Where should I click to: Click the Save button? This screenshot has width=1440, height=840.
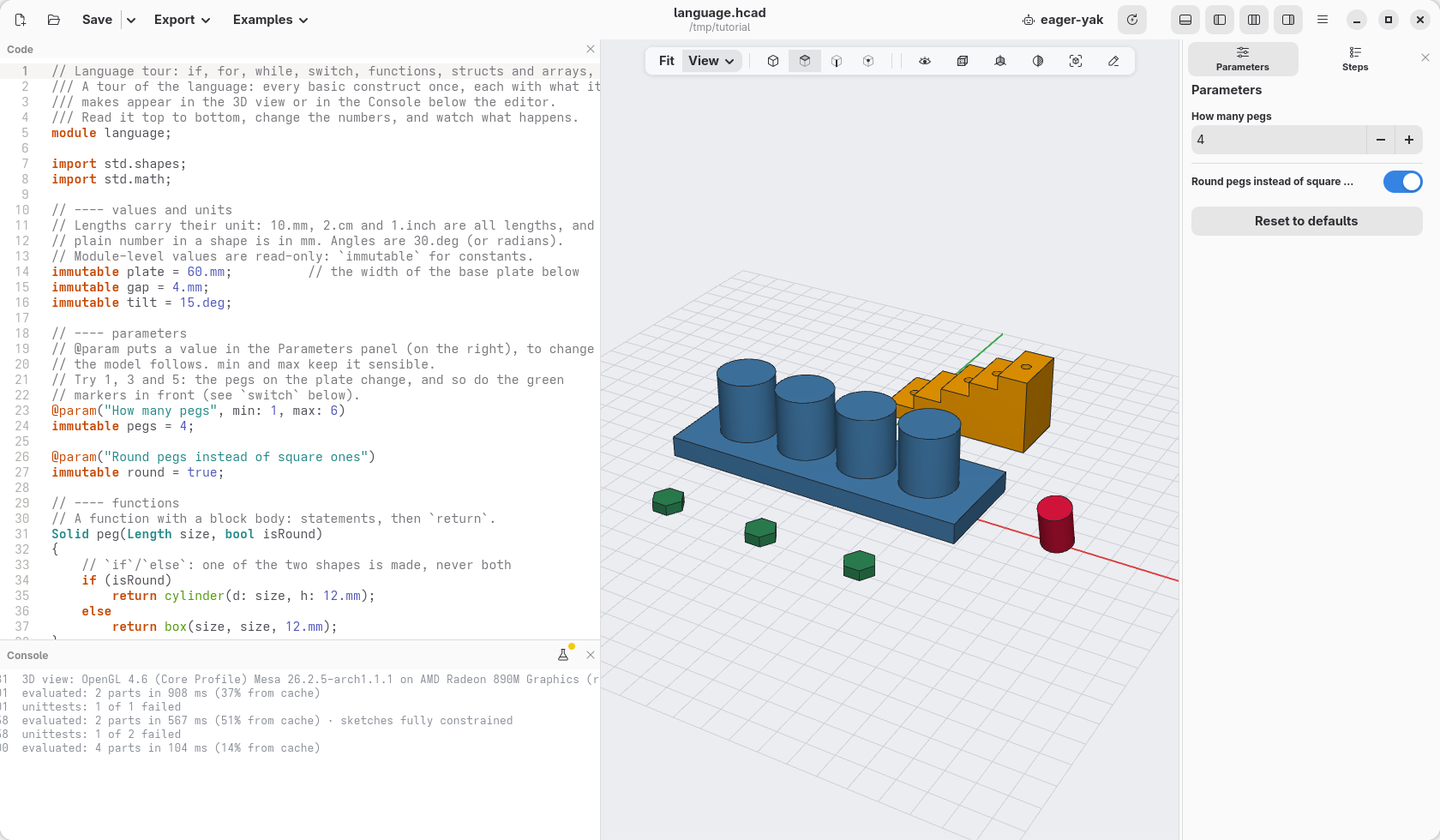pyautogui.click(x=97, y=20)
